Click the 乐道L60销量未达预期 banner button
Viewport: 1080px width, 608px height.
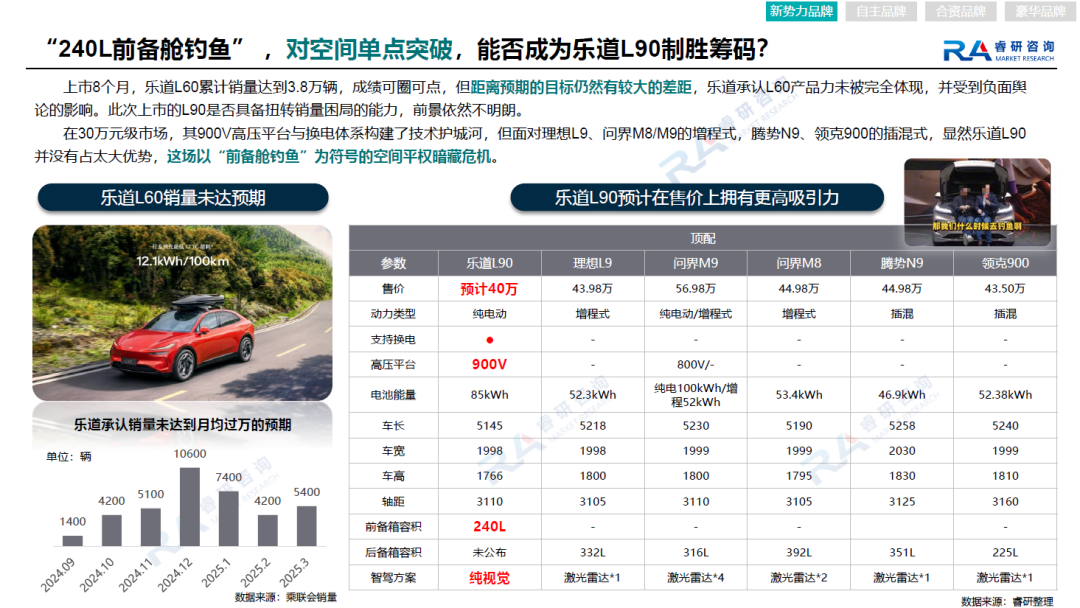click(183, 198)
